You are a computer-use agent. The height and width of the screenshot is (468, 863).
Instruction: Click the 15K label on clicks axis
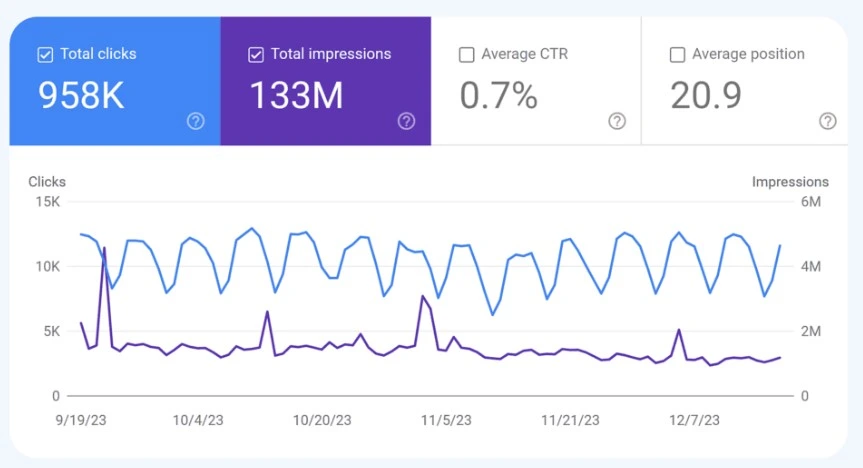[48, 202]
